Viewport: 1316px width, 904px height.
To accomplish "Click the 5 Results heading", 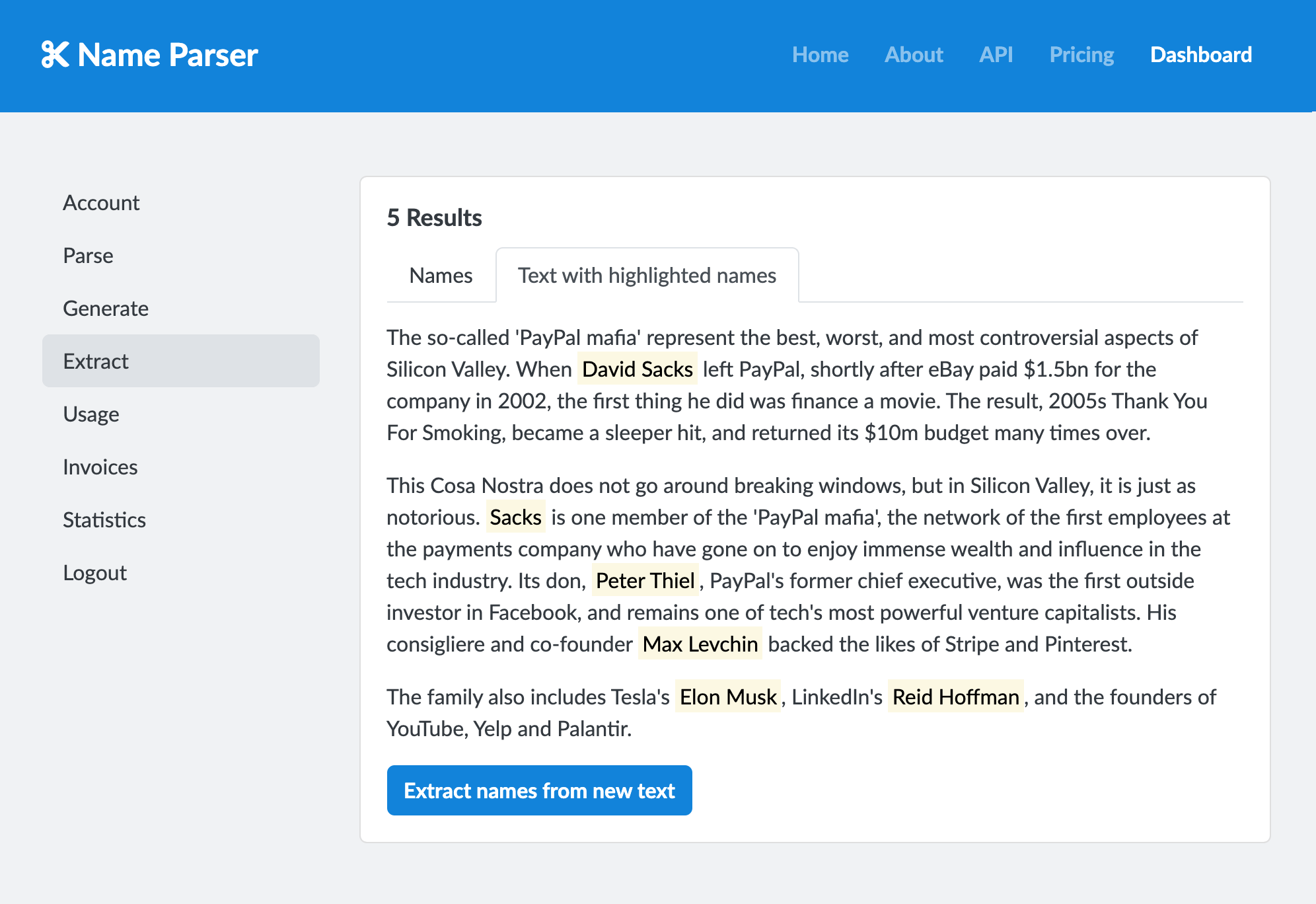I will coord(434,218).
